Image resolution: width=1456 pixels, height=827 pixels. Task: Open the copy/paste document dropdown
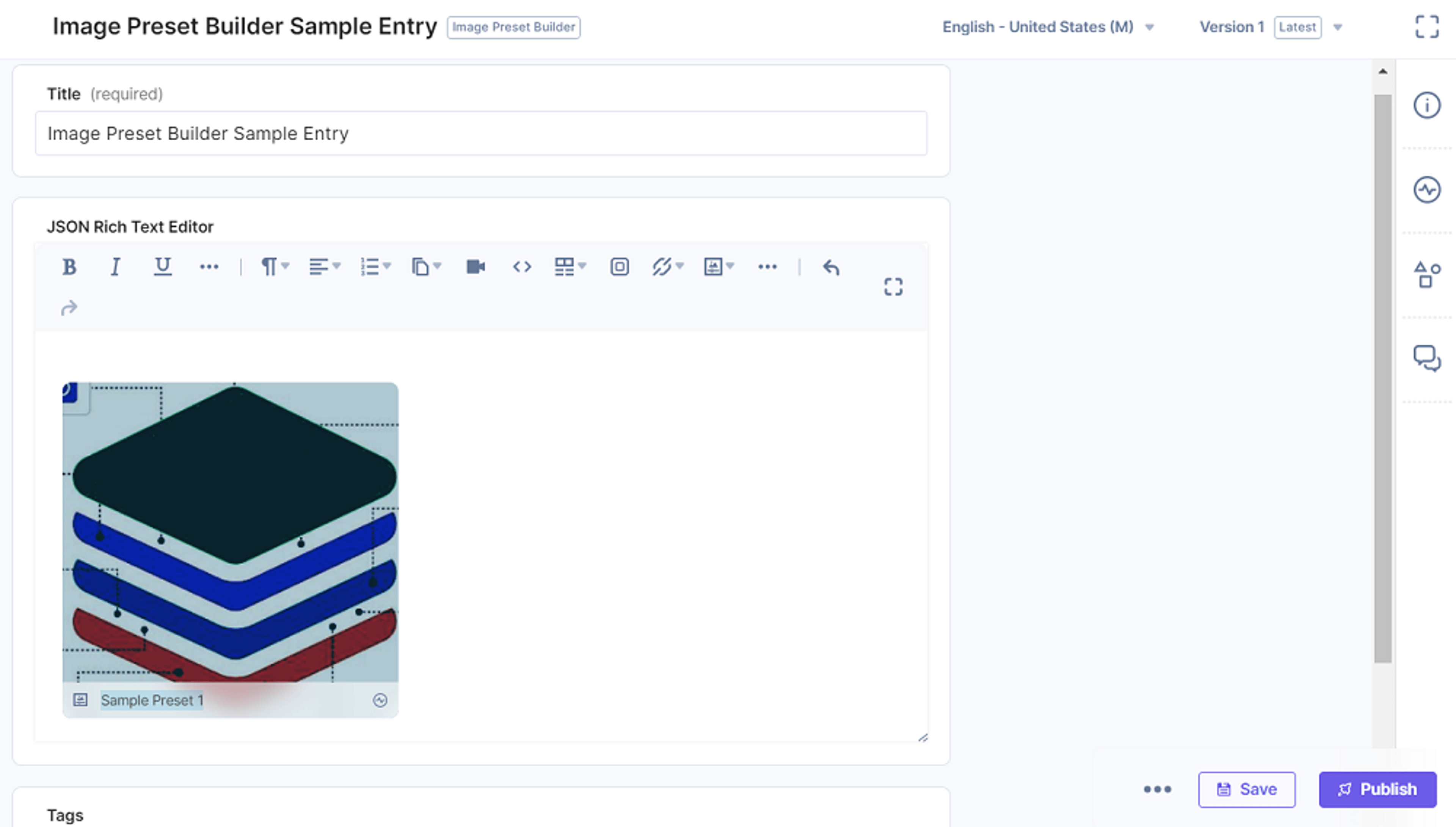pyautogui.click(x=426, y=267)
